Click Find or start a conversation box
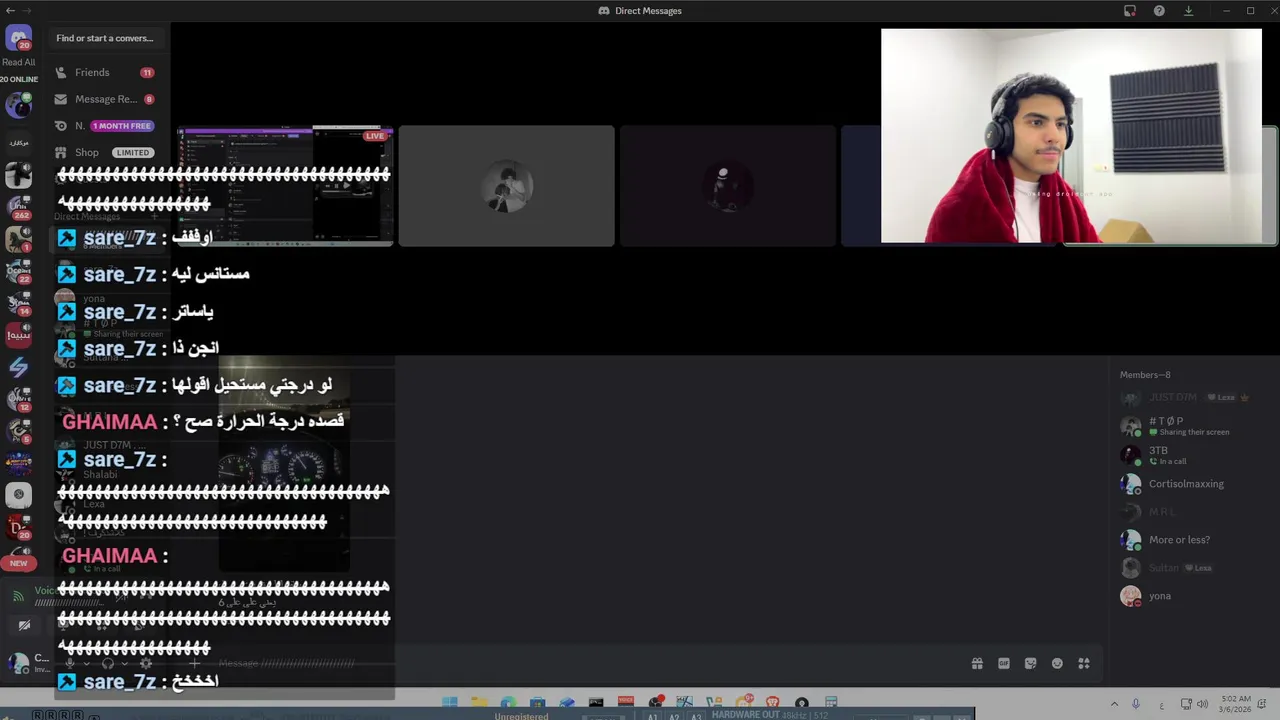The image size is (1280, 720). pos(105,38)
